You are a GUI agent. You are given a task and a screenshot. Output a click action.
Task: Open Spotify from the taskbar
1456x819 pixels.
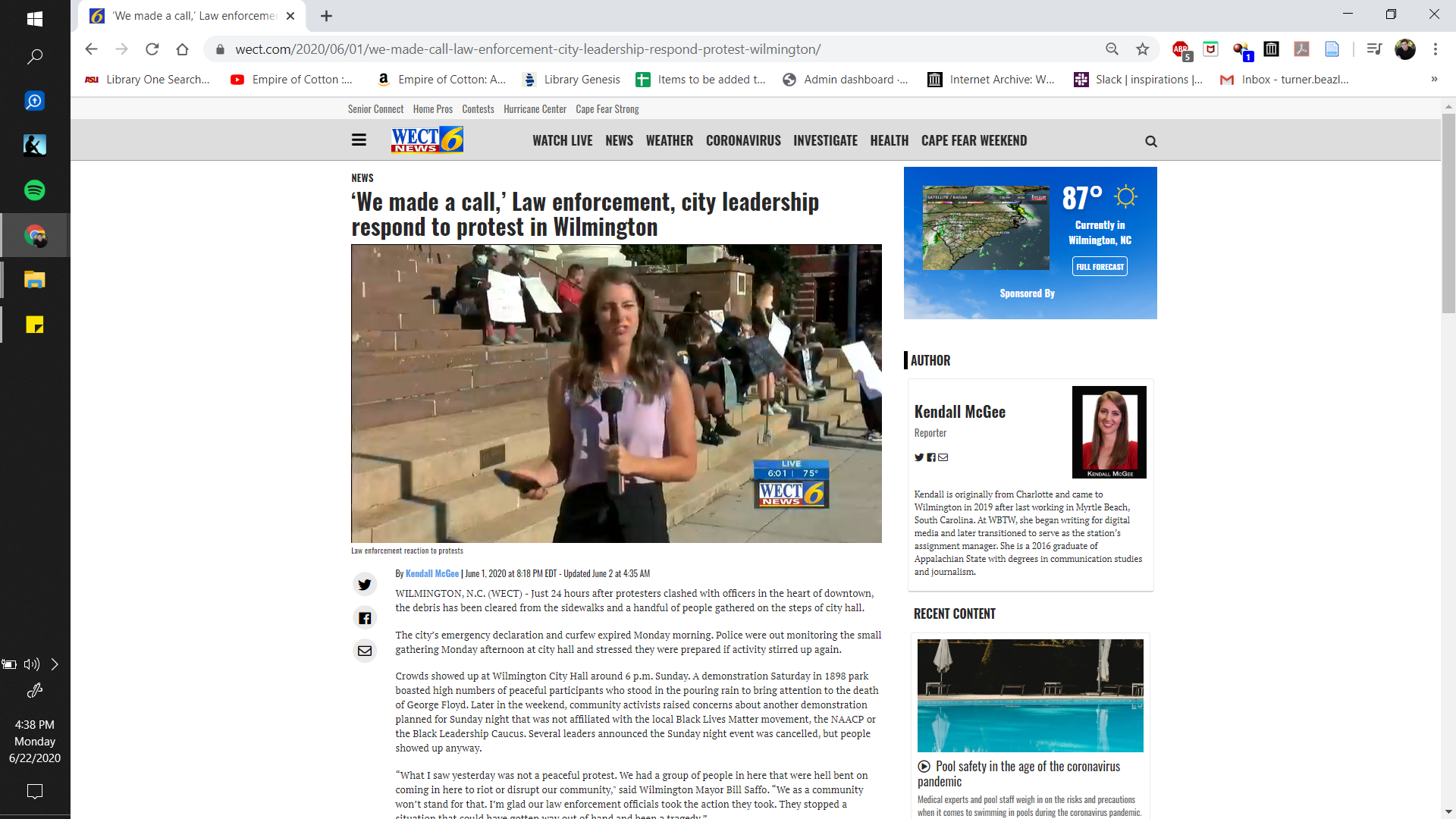[x=34, y=190]
